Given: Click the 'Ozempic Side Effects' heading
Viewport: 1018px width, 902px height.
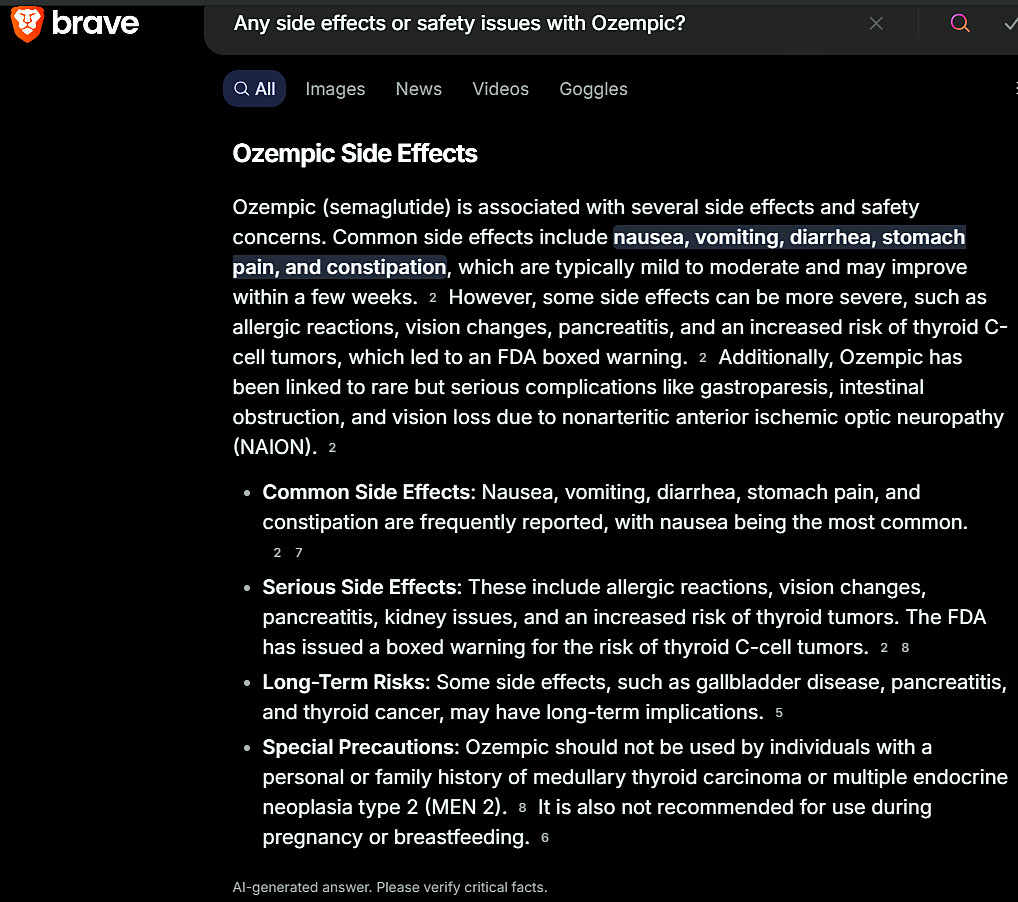Looking at the screenshot, I should [x=355, y=154].
